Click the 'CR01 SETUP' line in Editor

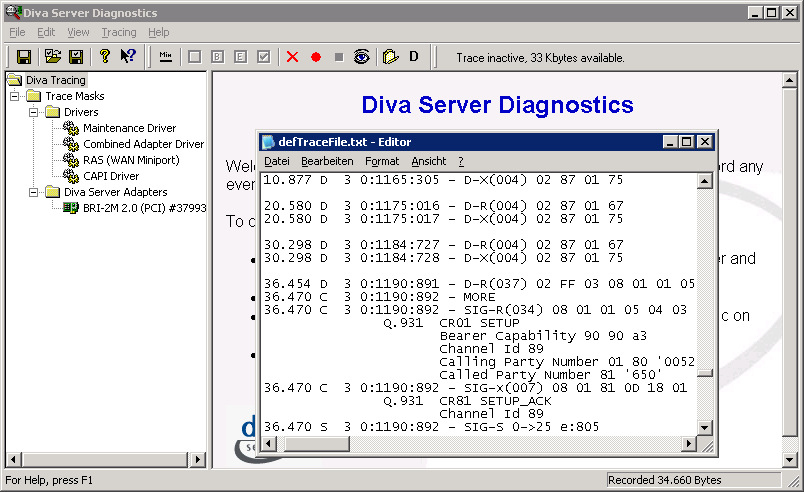pyautogui.click(x=479, y=323)
